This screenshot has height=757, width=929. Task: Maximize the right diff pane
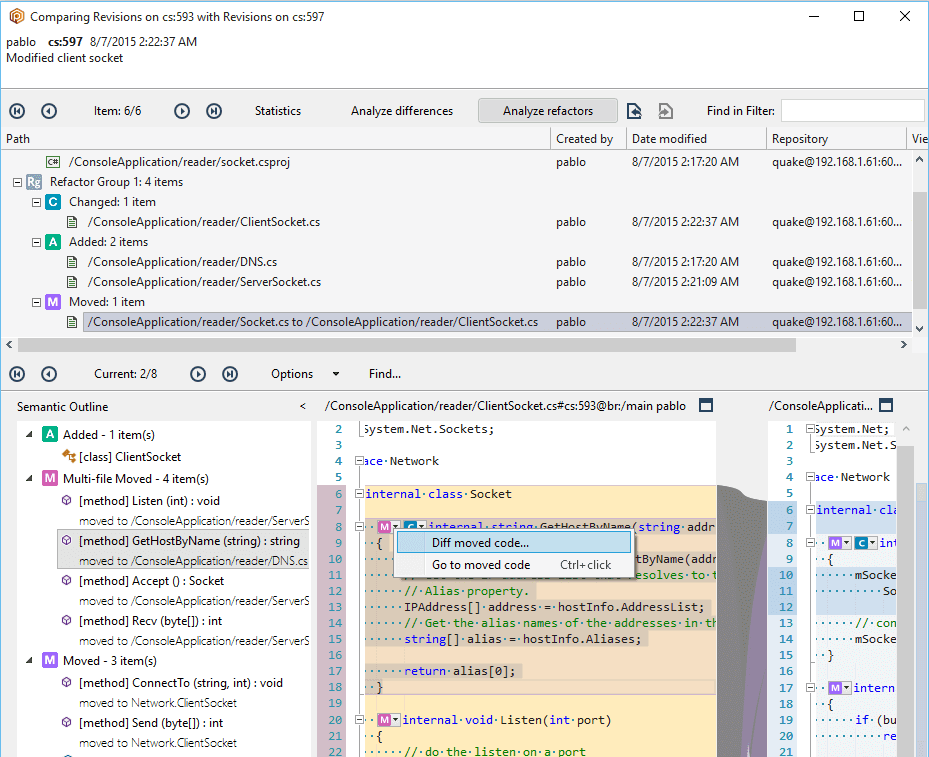(x=886, y=406)
